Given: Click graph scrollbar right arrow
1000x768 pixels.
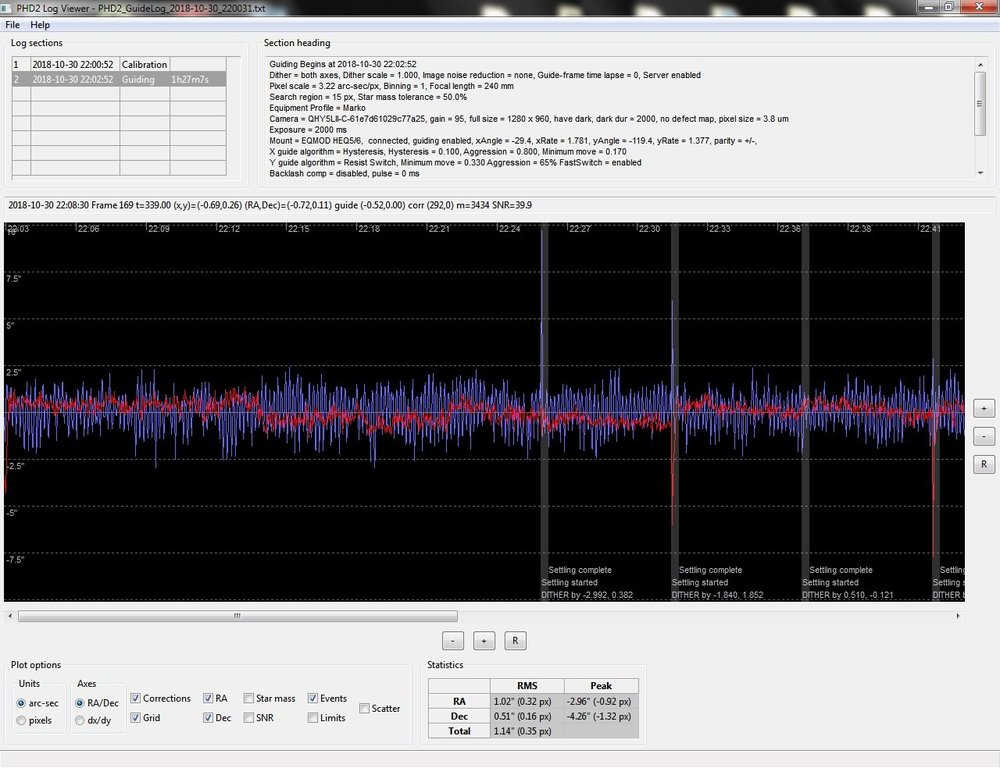Looking at the screenshot, I should click(958, 616).
